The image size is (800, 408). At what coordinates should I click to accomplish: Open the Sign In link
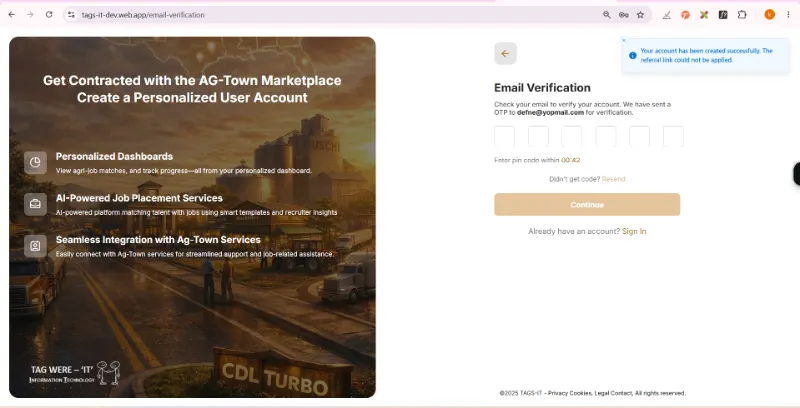tap(634, 231)
